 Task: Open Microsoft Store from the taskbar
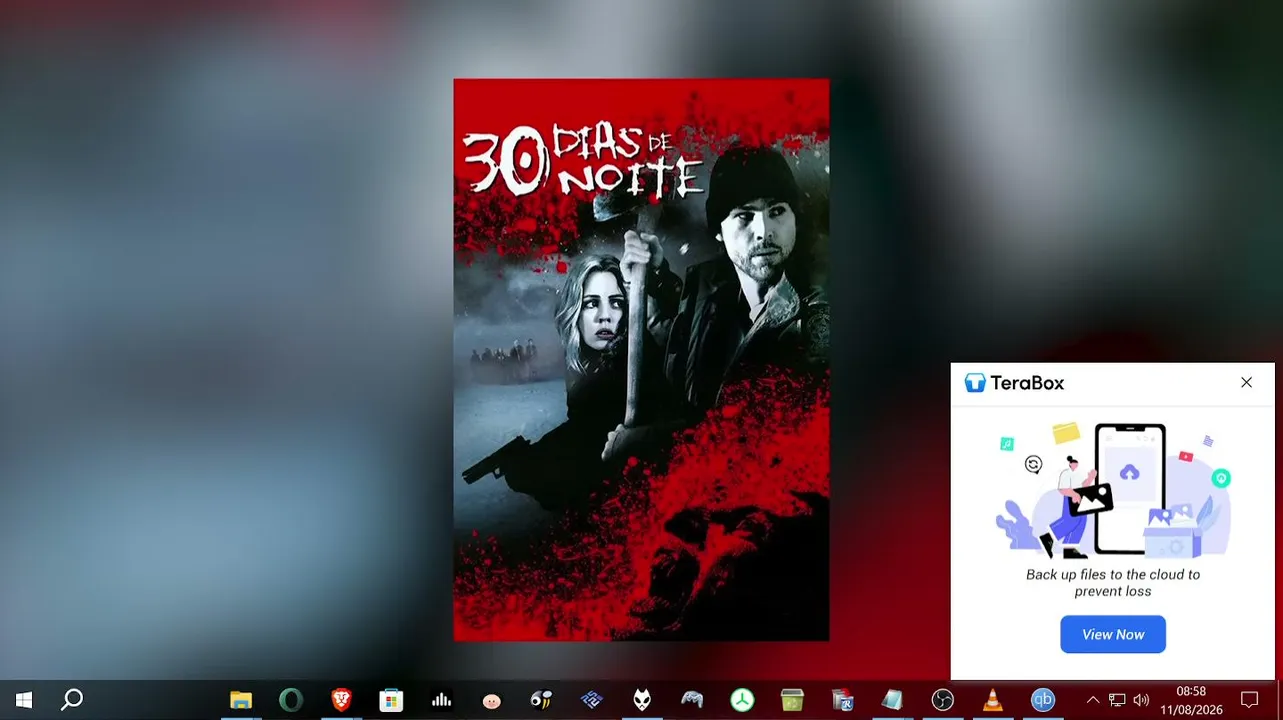391,700
